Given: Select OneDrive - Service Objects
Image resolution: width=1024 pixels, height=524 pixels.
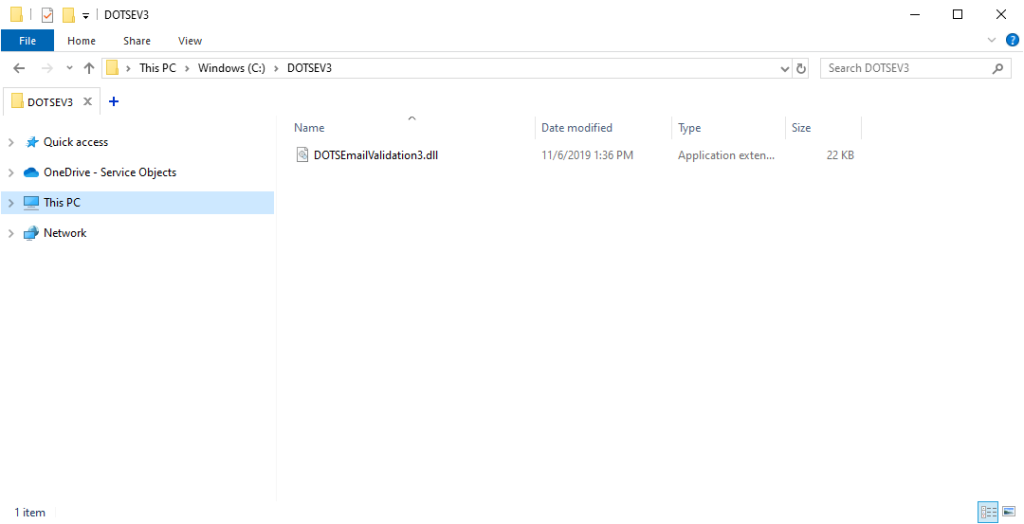Looking at the screenshot, I should (110, 172).
